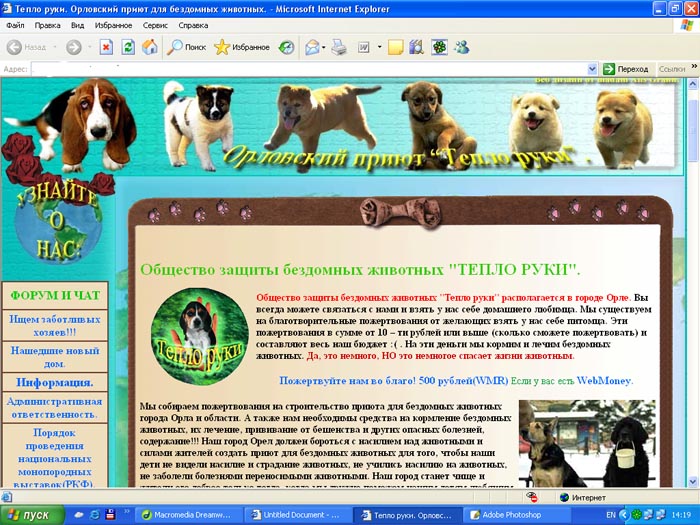Viewport: 700px width, 525px height.
Task: Click the blocked content status bar icon
Action: pos(531,497)
